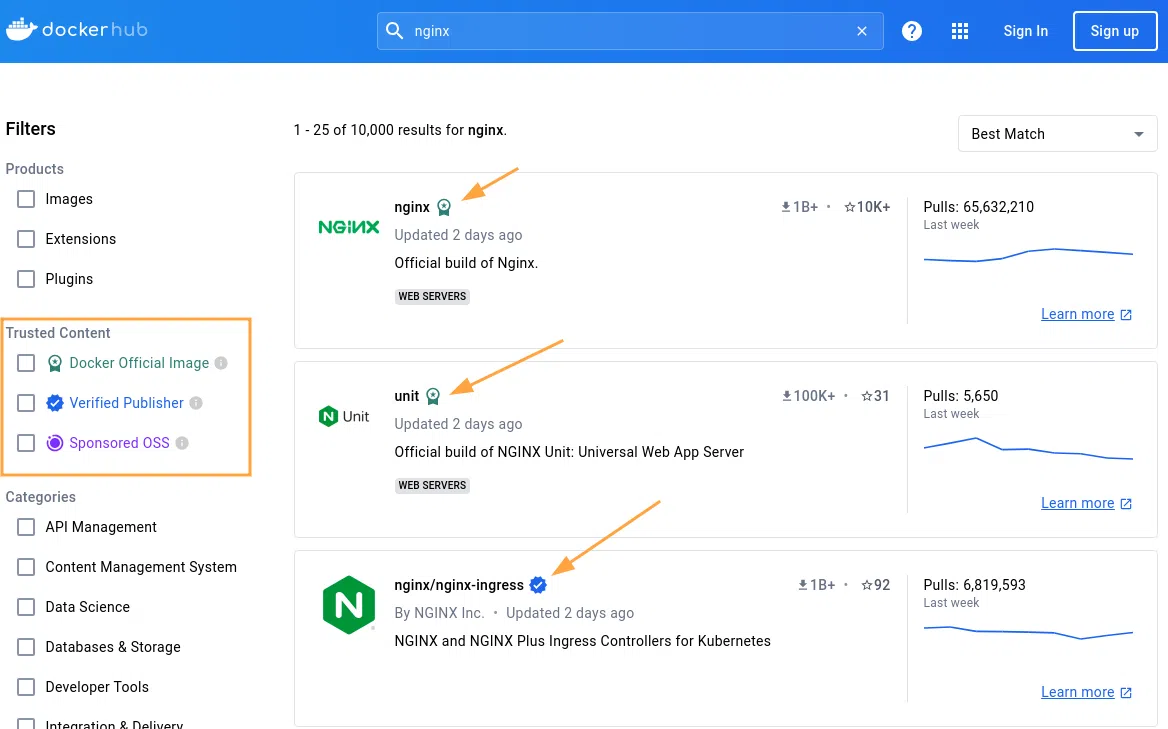Clear the search box with X icon

point(862,31)
